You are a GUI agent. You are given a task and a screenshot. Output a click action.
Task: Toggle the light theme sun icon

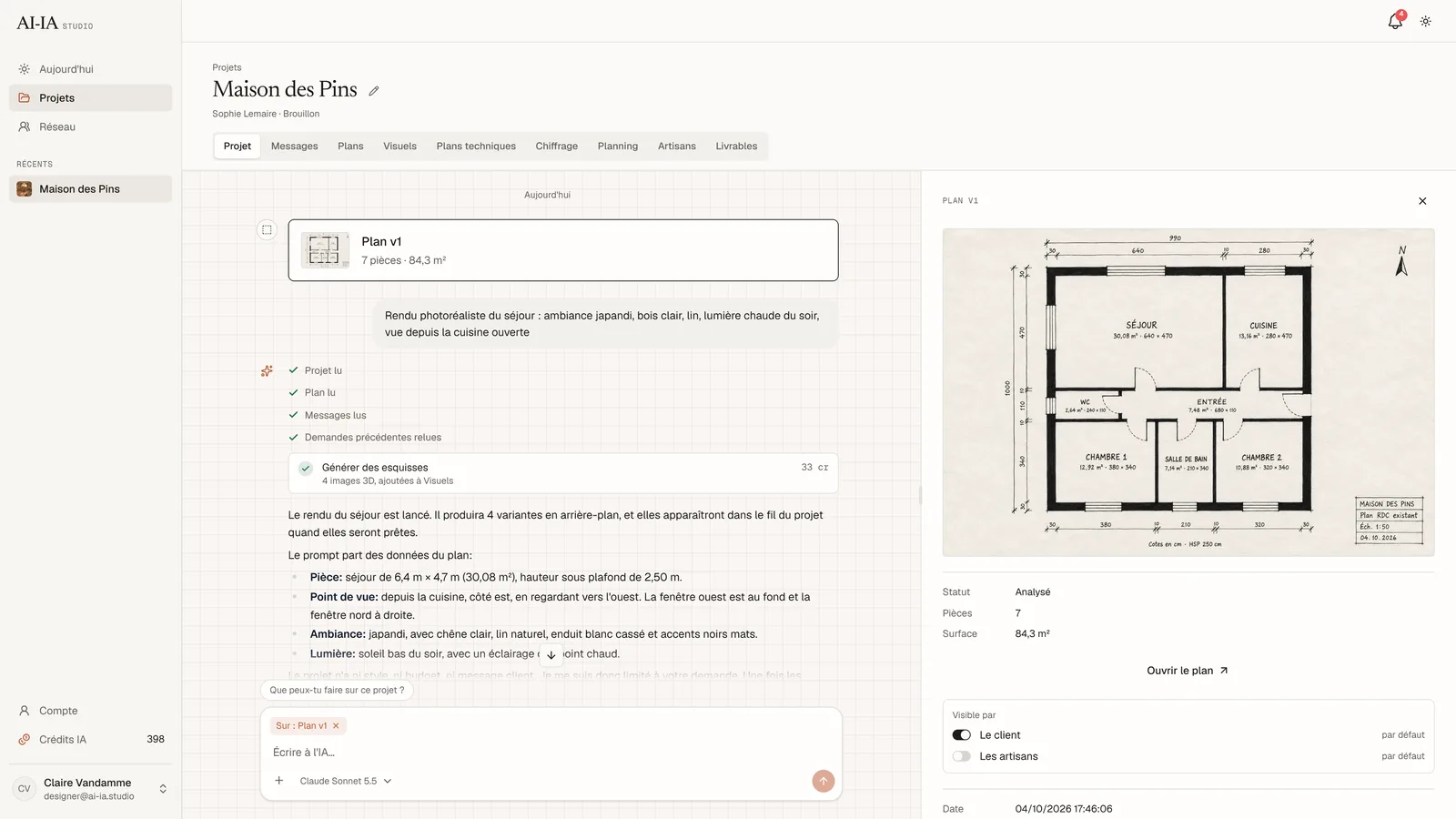[x=1426, y=21]
